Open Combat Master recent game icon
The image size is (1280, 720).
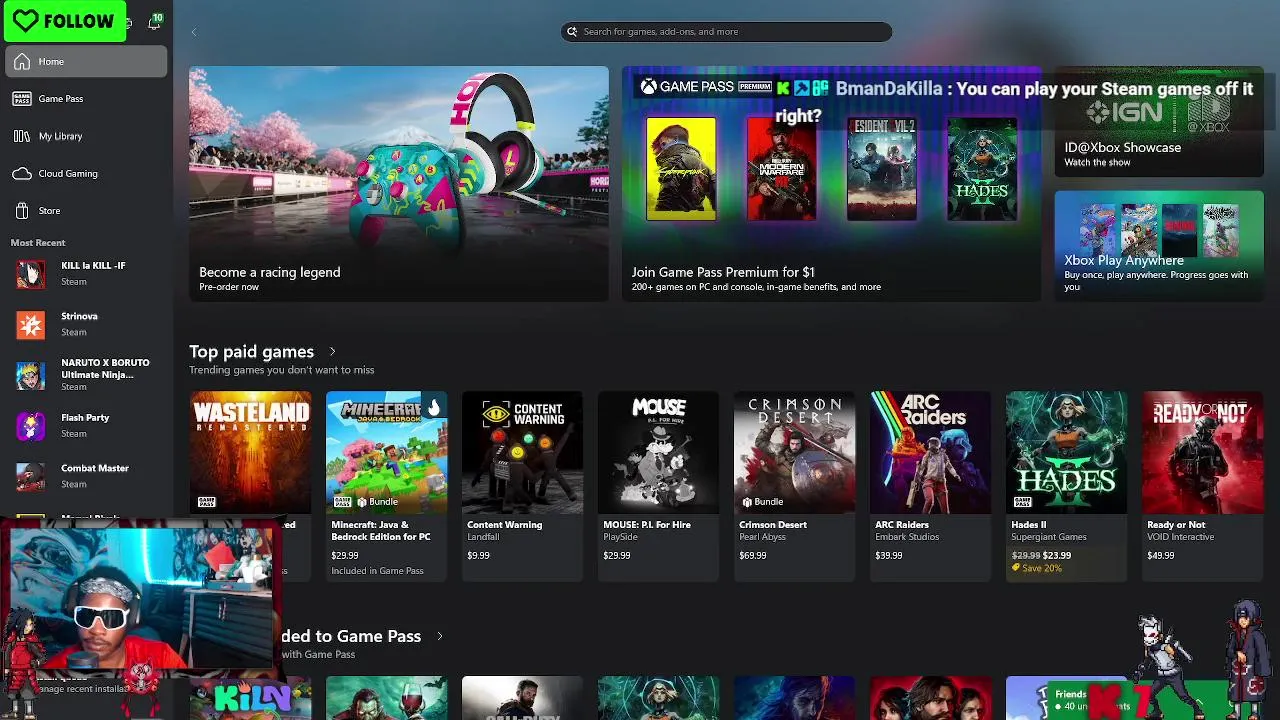(x=31, y=477)
